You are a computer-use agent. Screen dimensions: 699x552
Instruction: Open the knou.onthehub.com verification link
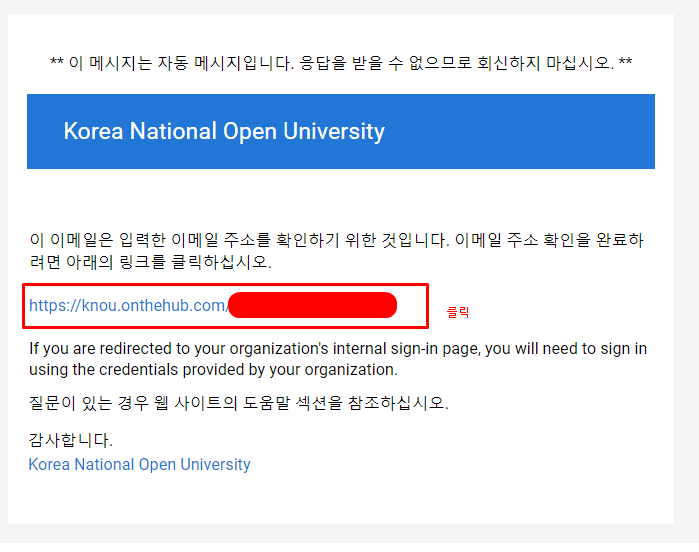(x=129, y=305)
